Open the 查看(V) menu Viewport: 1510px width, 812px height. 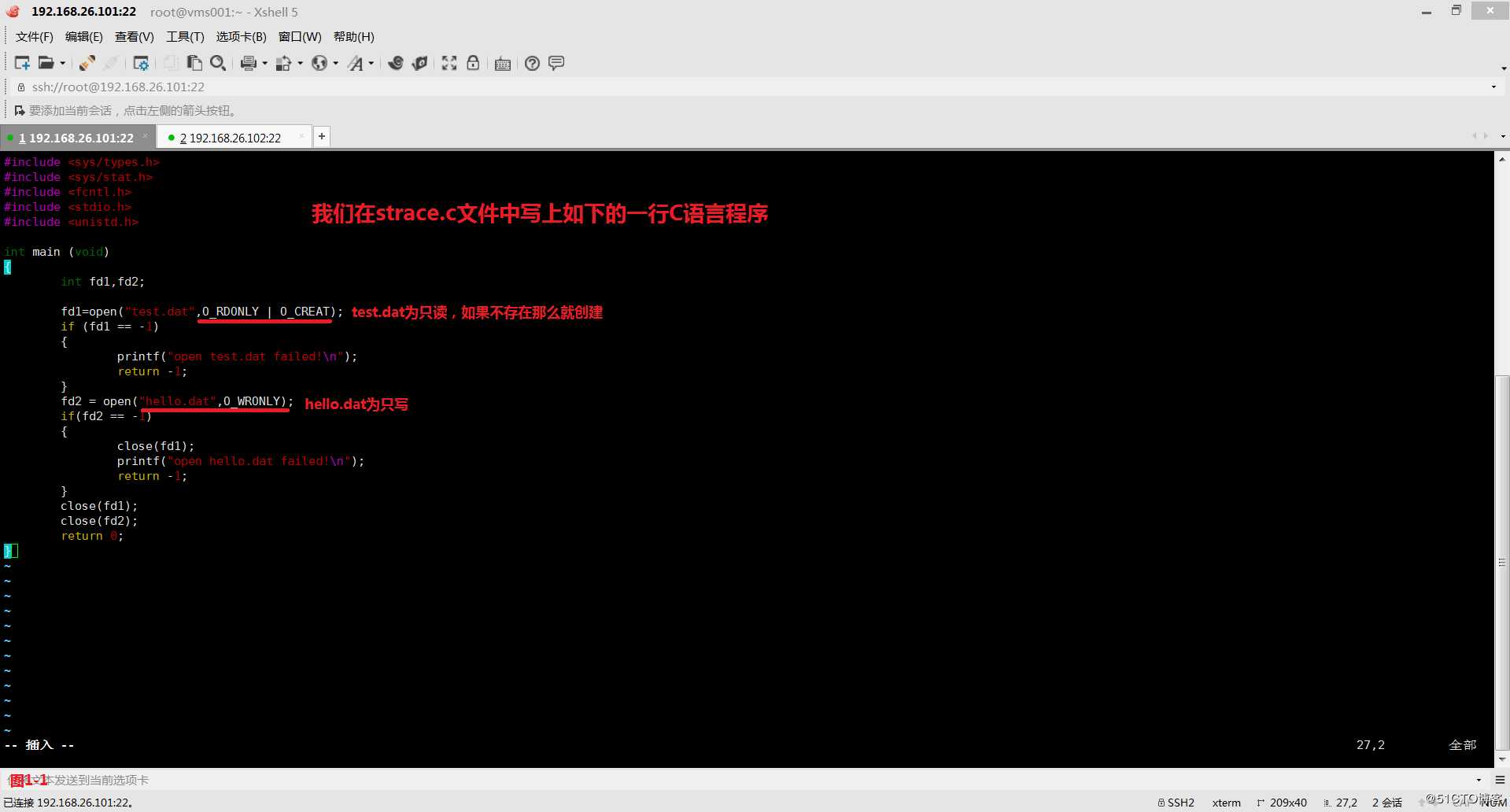coord(135,37)
